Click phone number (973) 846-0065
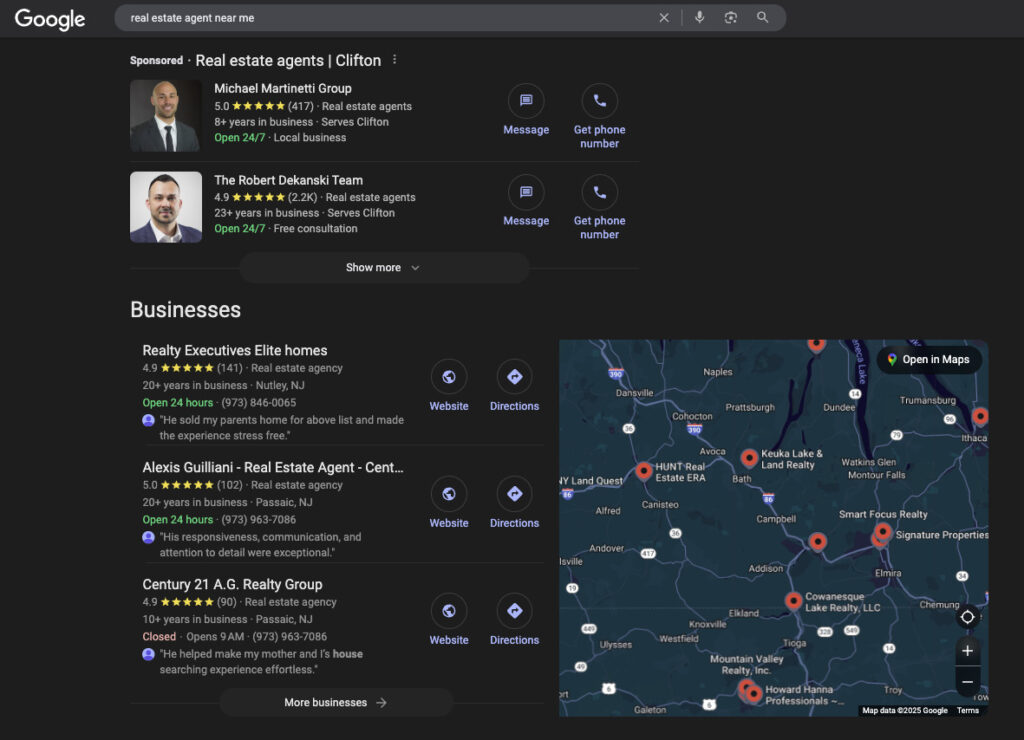The width and height of the screenshot is (1024, 740). click(259, 402)
